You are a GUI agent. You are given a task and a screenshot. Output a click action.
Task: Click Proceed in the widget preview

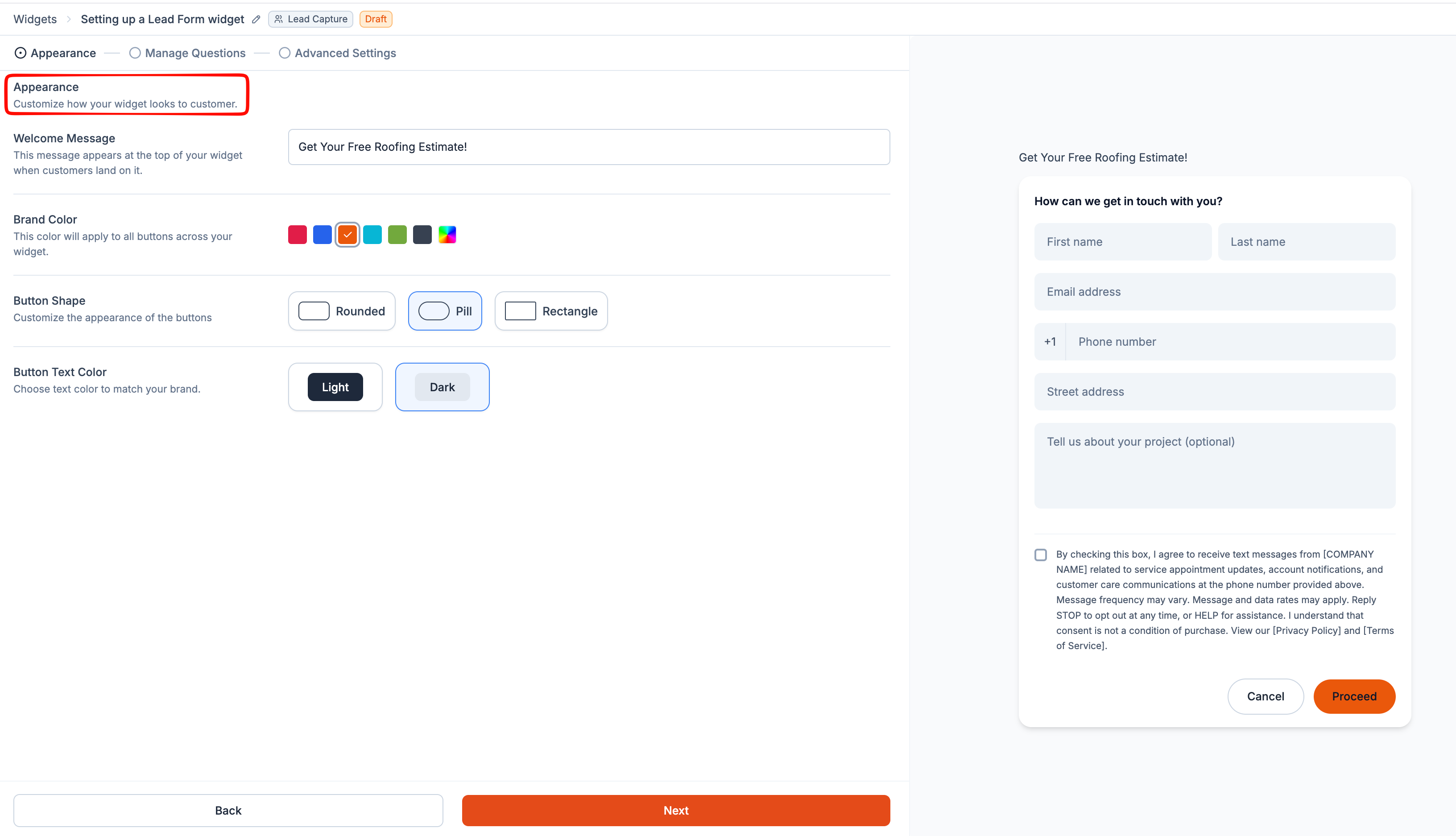(x=1354, y=696)
